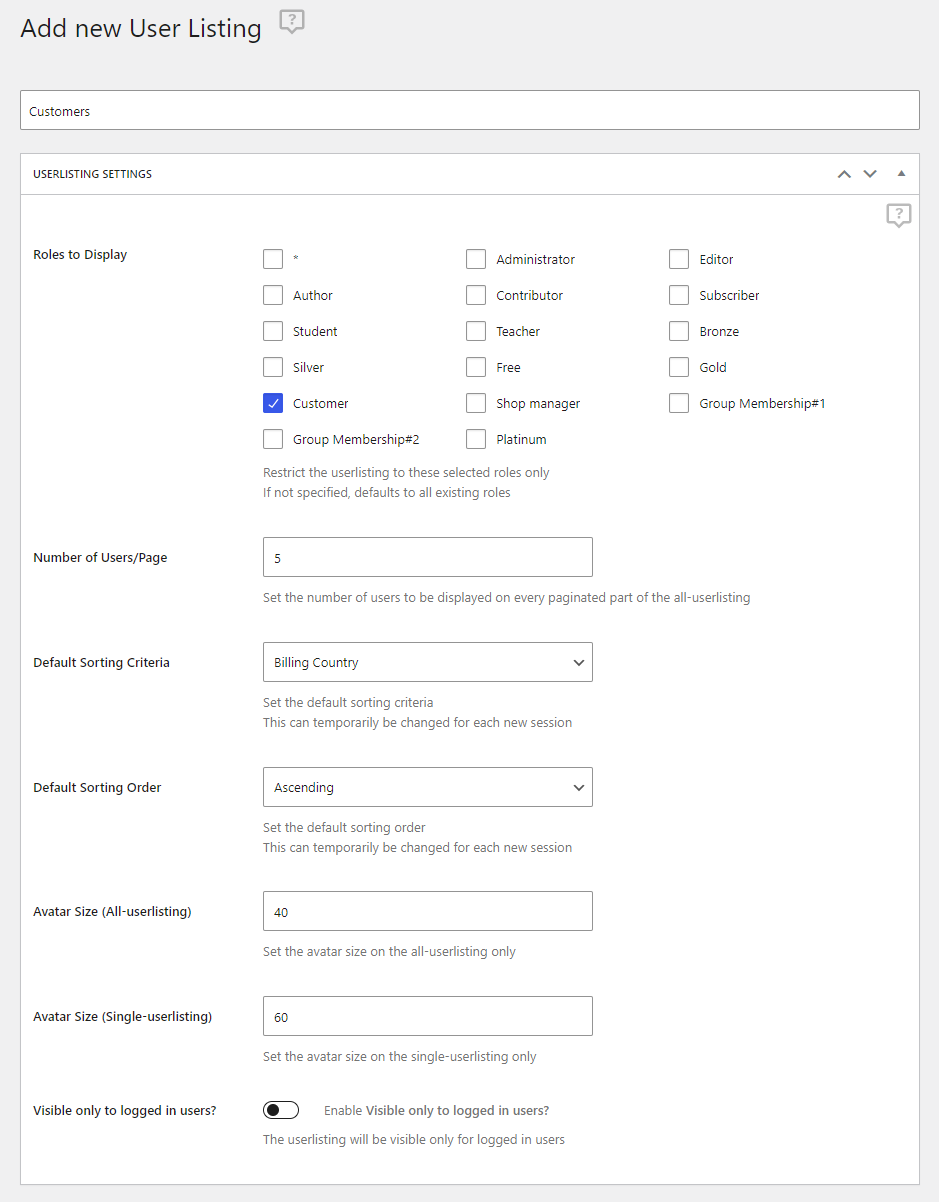Open help icon beside Add new User Listing
This screenshot has width=939, height=1202.
point(292,22)
